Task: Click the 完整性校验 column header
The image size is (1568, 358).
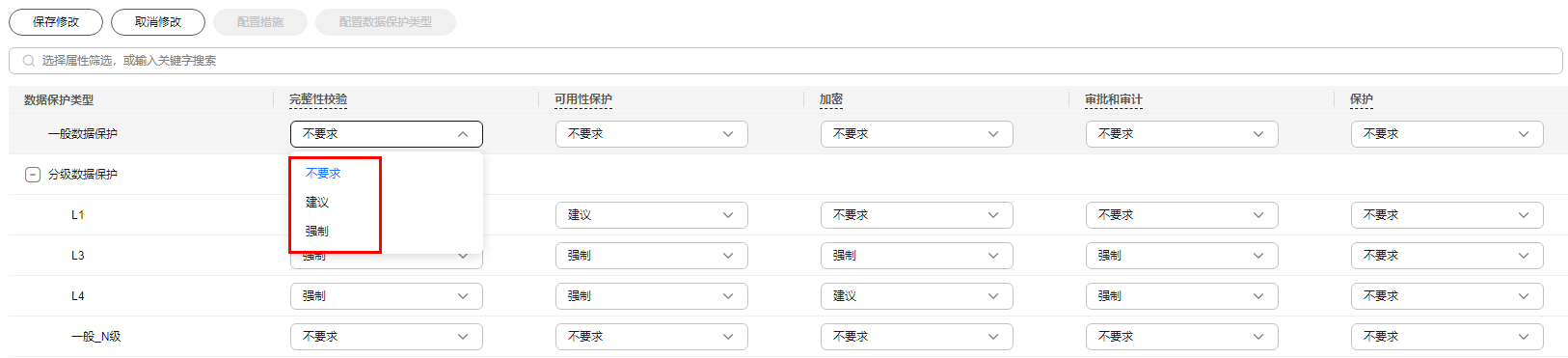Action: [x=318, y=99]
